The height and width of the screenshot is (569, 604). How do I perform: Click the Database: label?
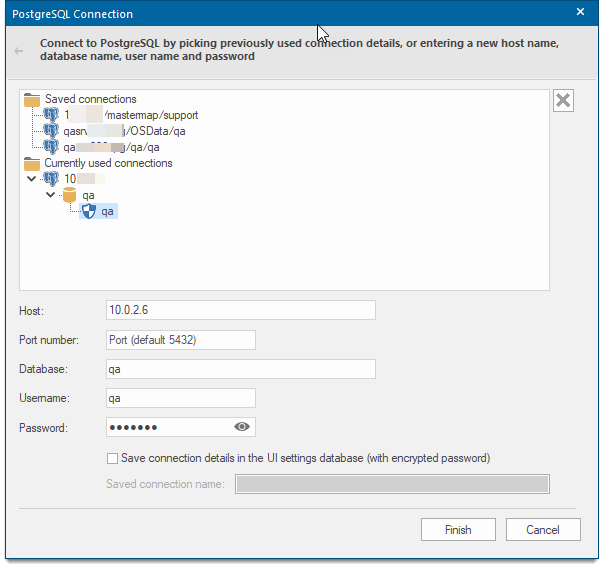click(44, 369)
